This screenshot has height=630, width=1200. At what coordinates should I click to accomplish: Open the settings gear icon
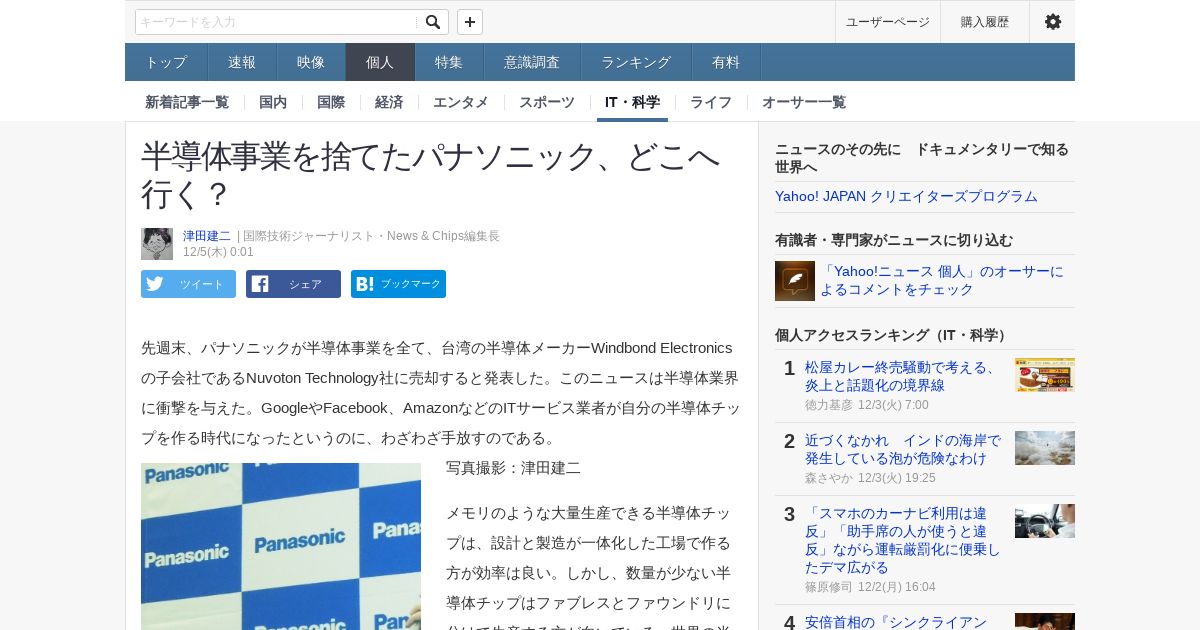coord(1053,22)
